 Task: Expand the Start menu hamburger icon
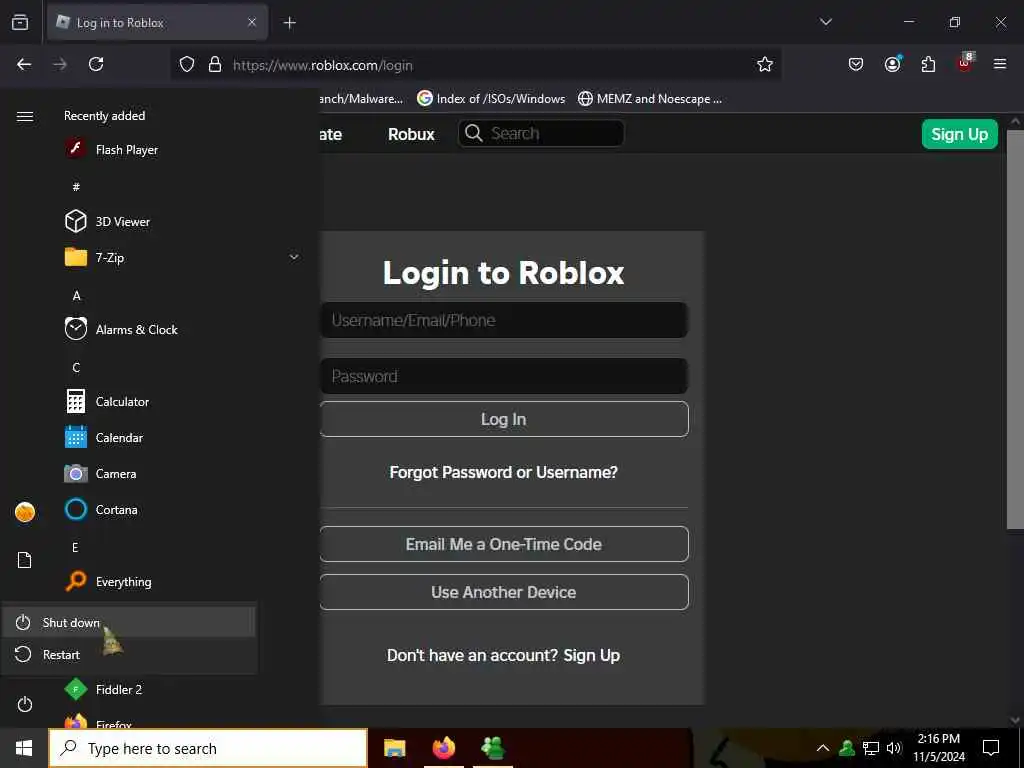25,116
